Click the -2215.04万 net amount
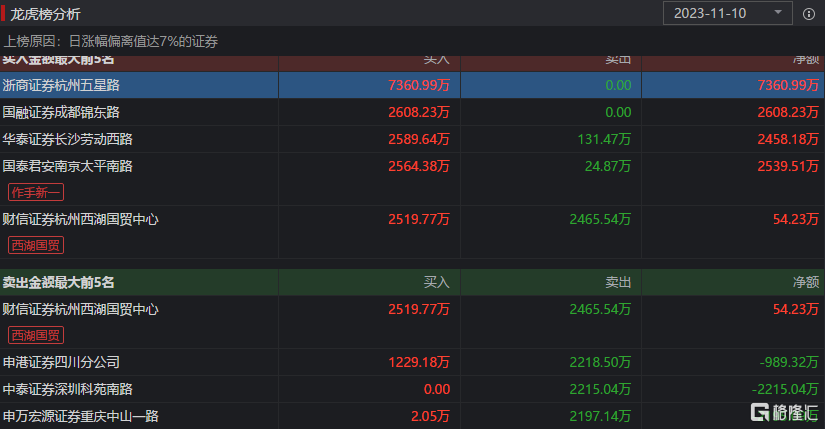 785,389
